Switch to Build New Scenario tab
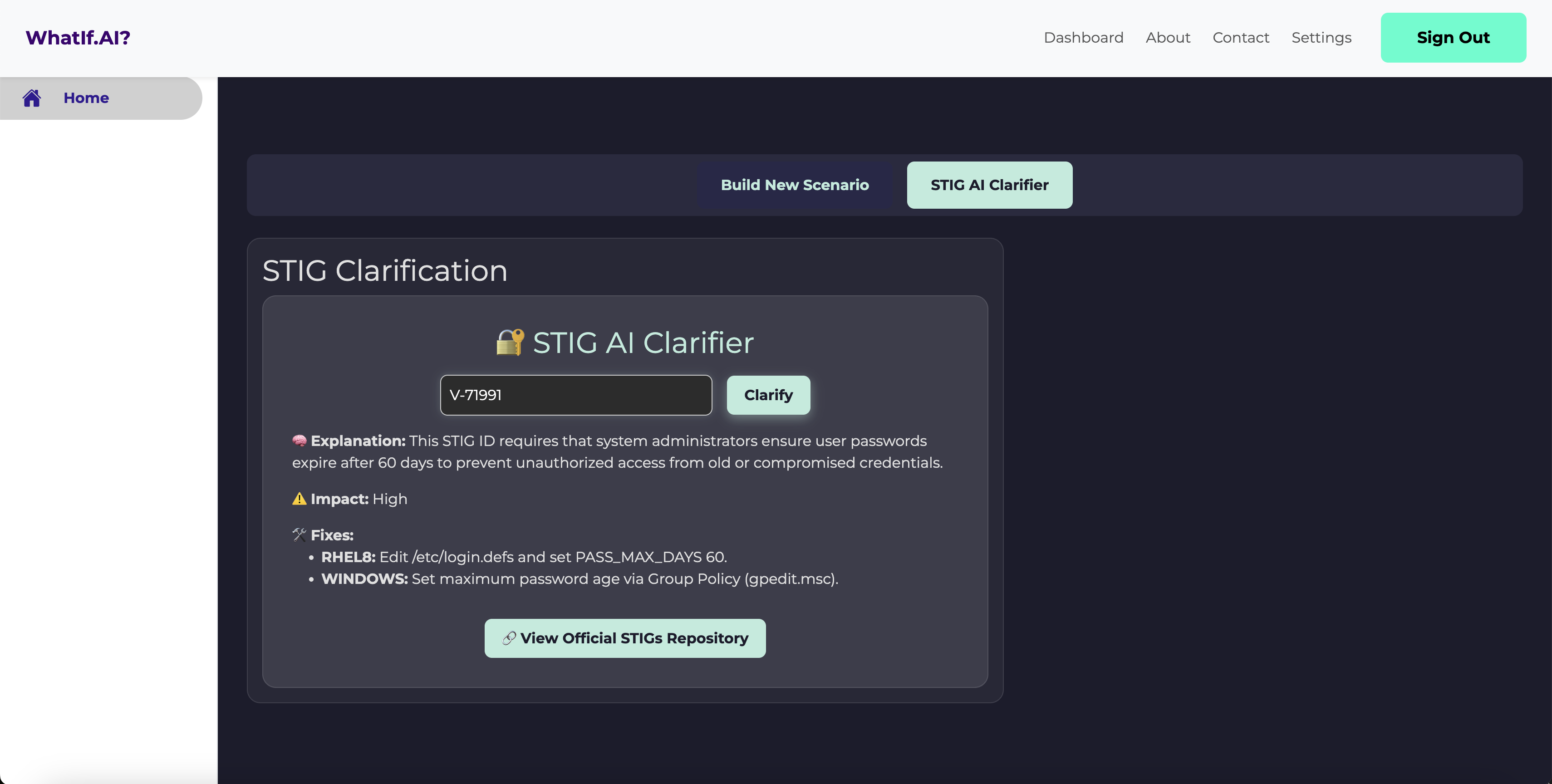This screenshot has height=784, width=1552. (x=794, y=185)
